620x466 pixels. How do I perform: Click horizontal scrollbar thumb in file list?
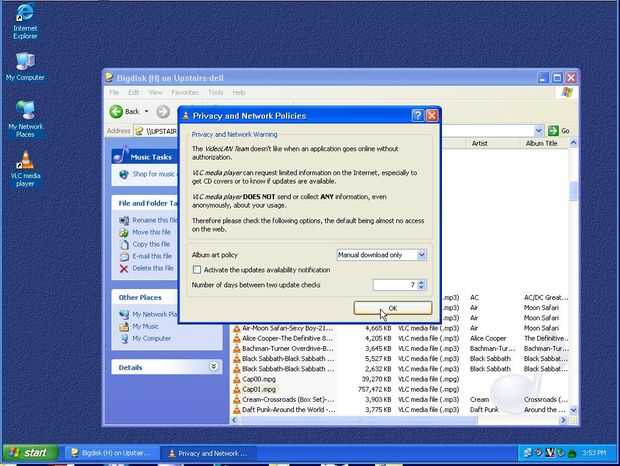[x=359, y=420]
